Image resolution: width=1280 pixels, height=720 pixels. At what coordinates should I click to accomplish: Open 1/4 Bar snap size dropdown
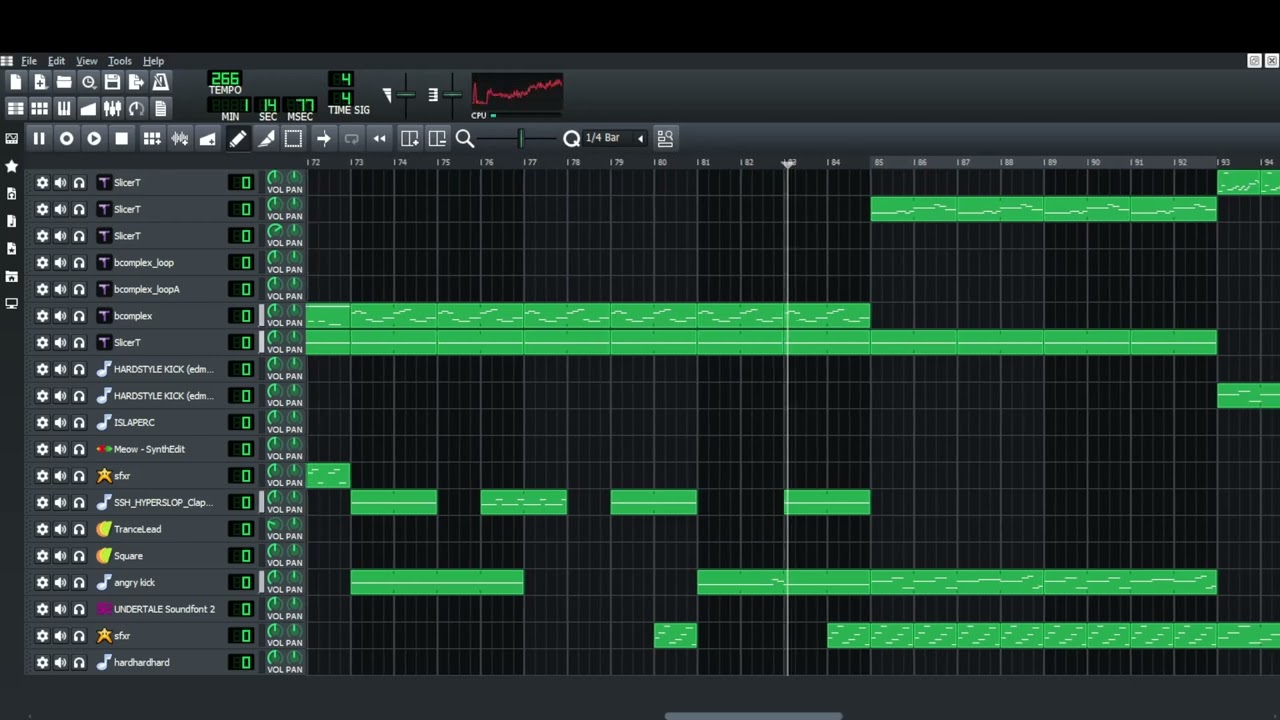pos(613,138)
